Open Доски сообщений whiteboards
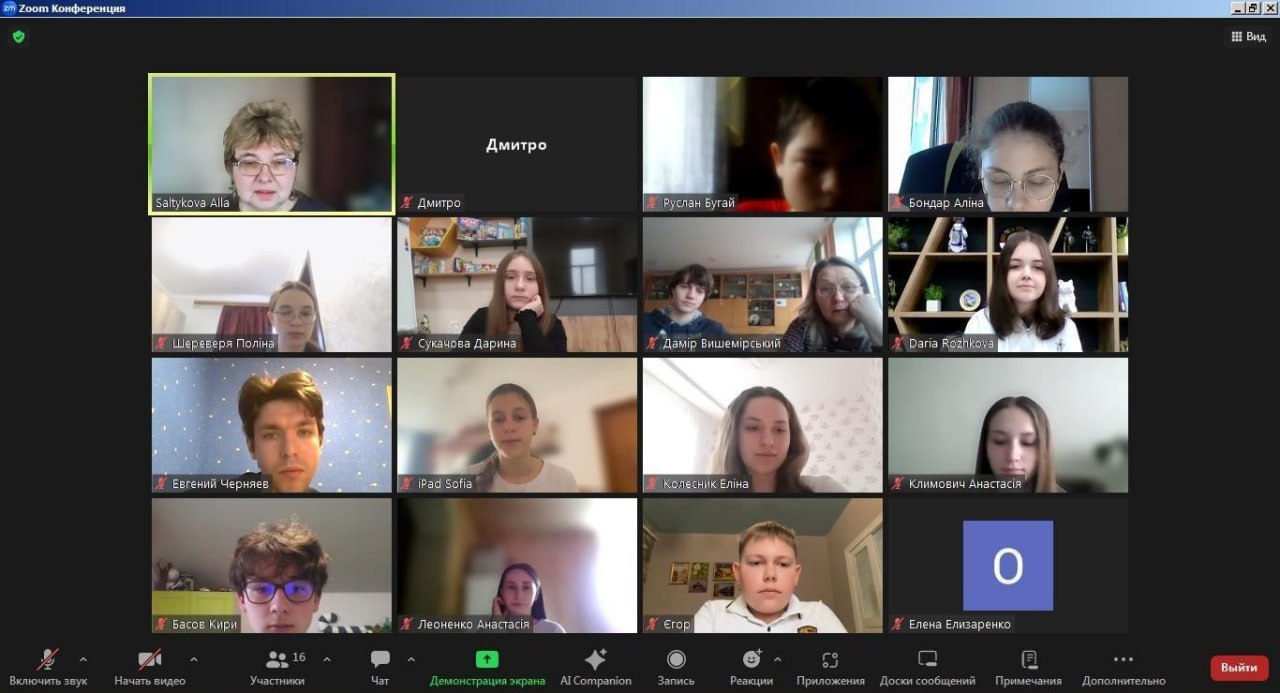 (x=927, y=667)
